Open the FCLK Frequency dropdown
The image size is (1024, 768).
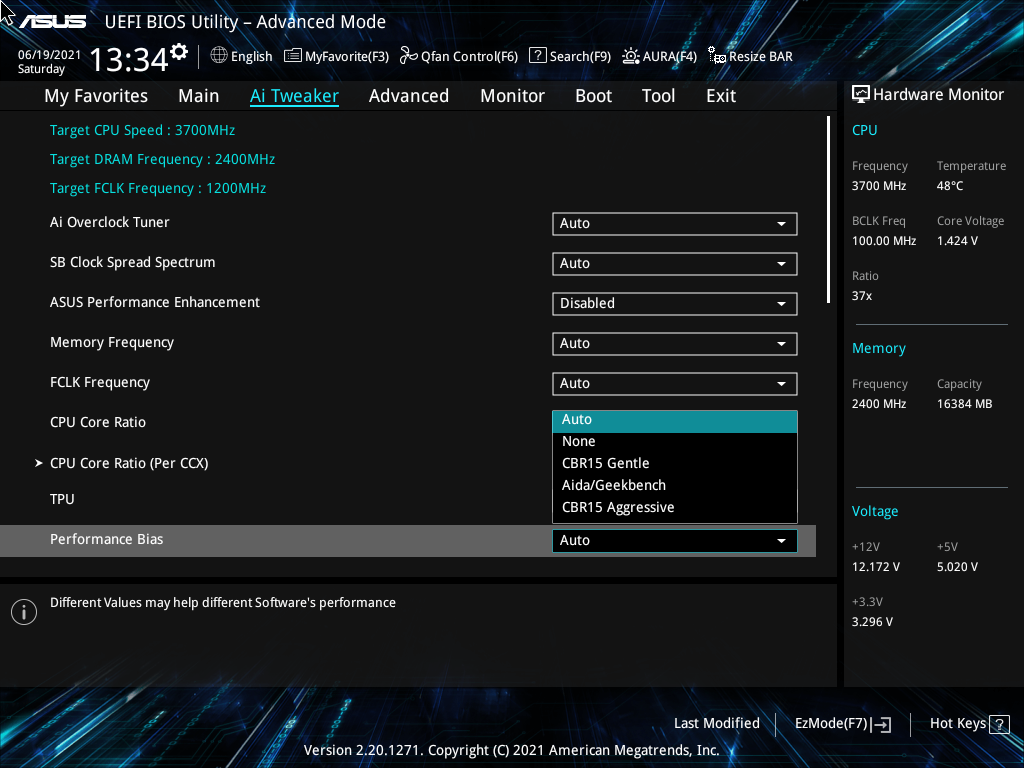point(674,383)
